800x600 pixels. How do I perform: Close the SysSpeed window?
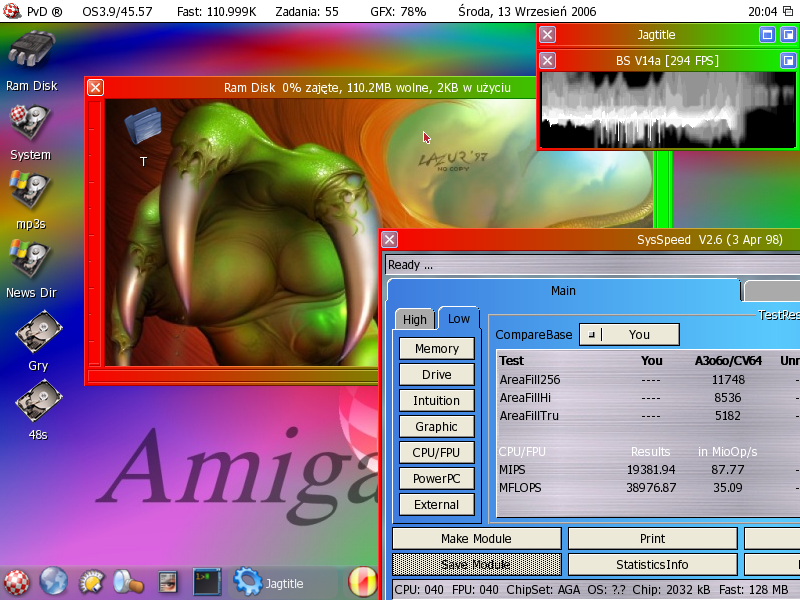click(389, 239)
